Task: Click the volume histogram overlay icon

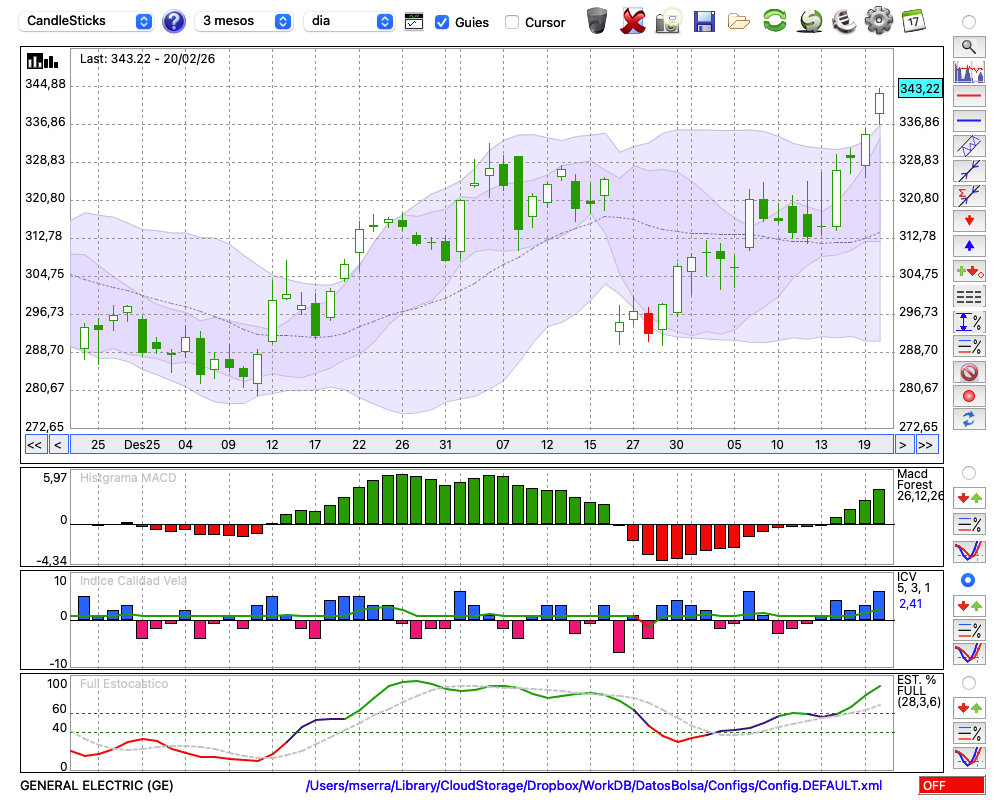Action: click(969, 71)
